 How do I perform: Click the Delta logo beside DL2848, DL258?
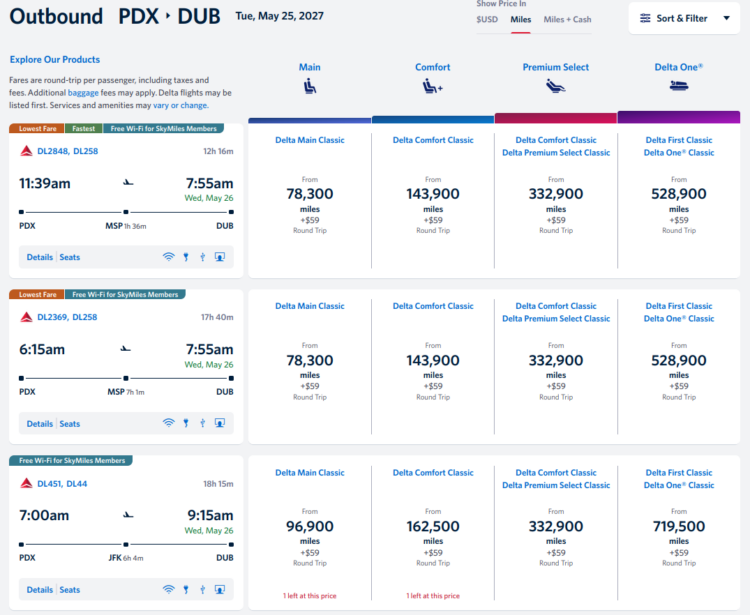tap(26, 151)
